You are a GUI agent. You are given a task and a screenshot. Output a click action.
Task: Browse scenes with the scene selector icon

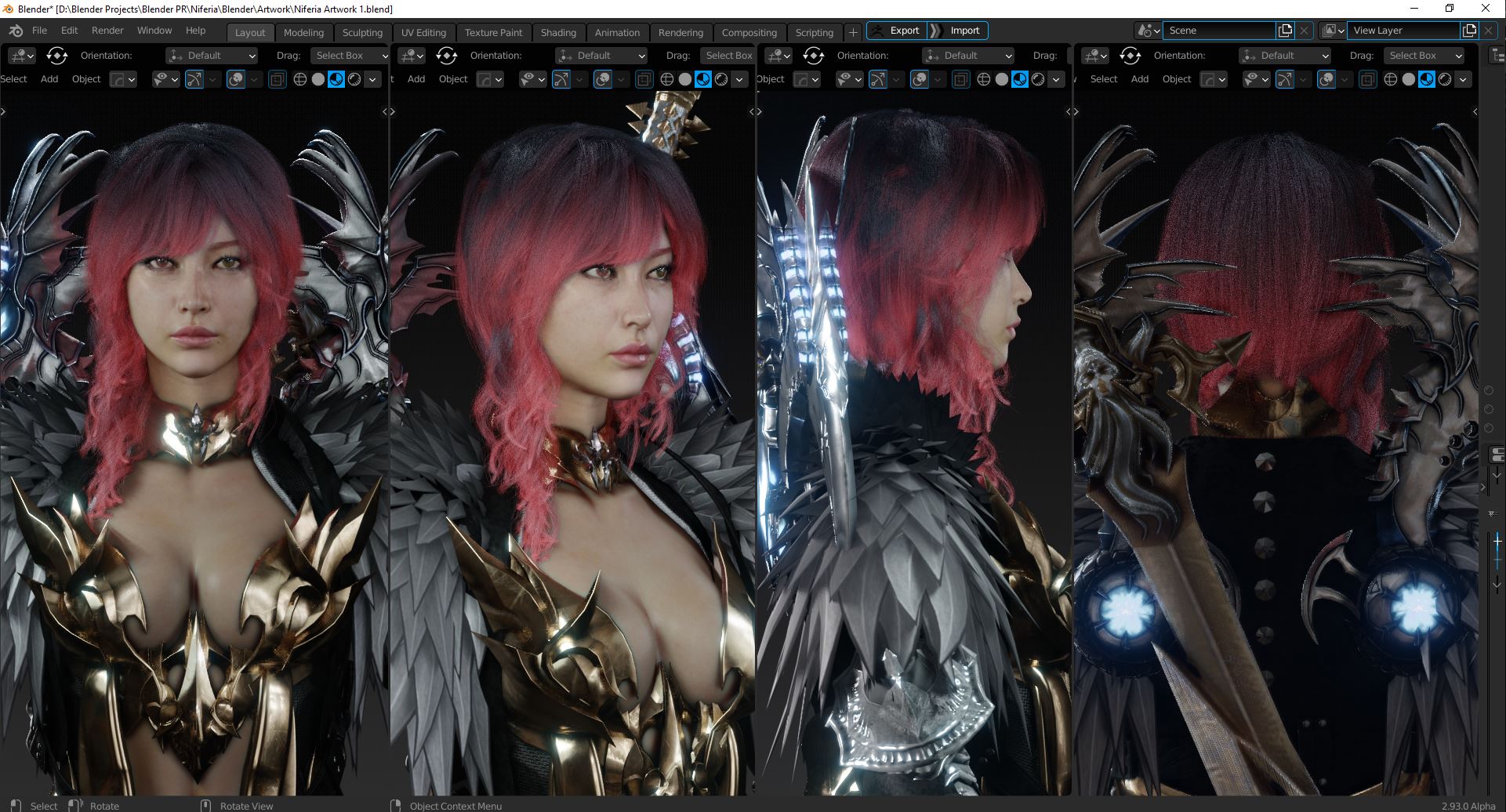(x=1149, y=31)
